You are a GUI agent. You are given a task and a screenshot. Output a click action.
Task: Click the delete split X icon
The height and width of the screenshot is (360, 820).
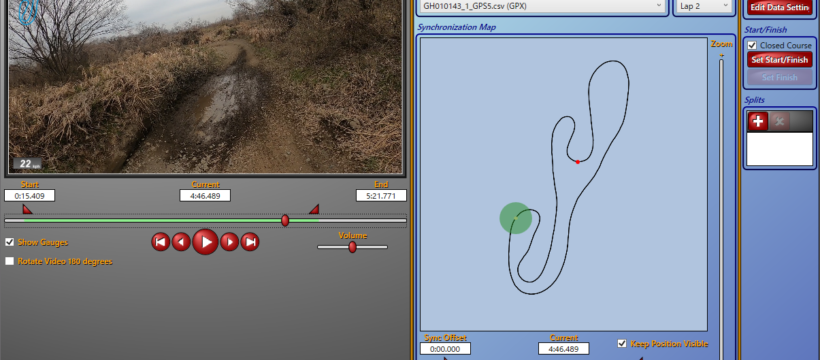(779, 121)
